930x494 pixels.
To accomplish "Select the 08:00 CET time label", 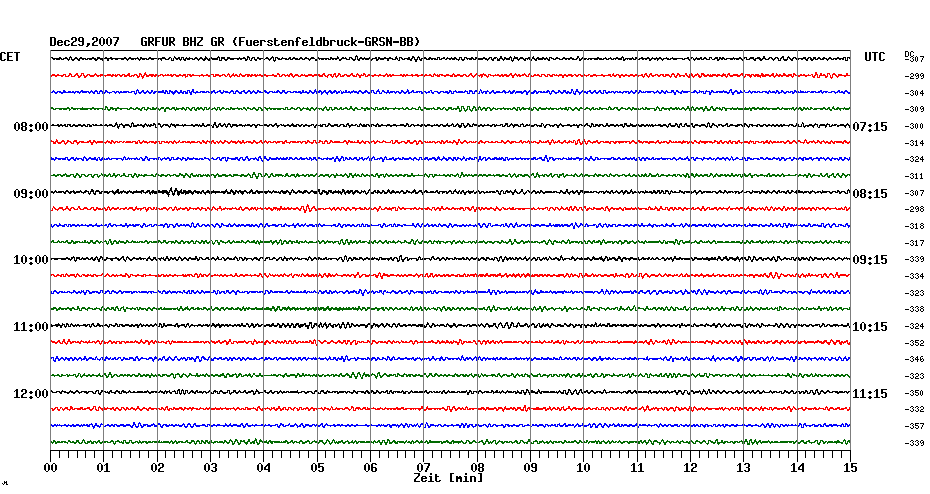I will [31, 127].
